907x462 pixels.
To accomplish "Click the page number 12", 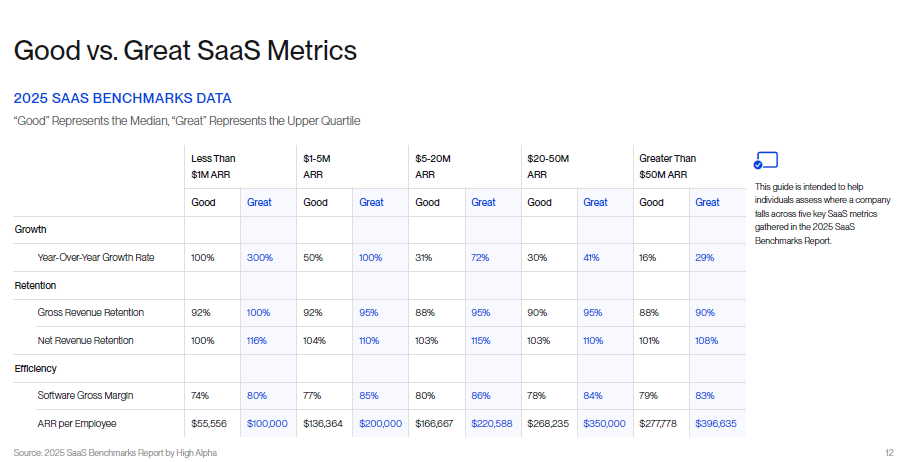I will (888, 453).
